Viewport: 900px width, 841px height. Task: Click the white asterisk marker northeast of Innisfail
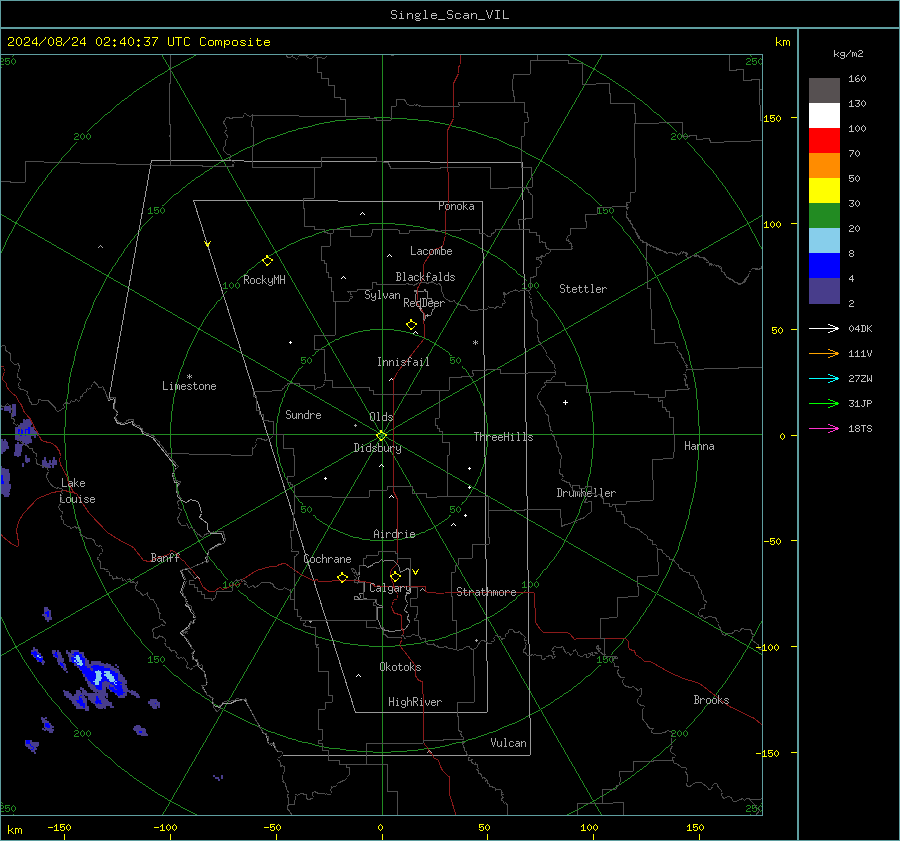tap(475, 343)
